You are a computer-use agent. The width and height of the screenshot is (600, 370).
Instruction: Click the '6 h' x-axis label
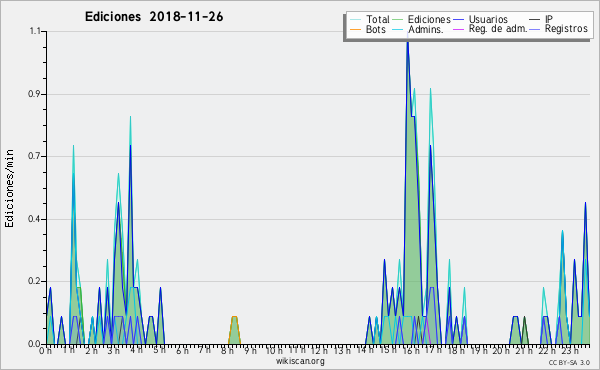coord(182,350)
